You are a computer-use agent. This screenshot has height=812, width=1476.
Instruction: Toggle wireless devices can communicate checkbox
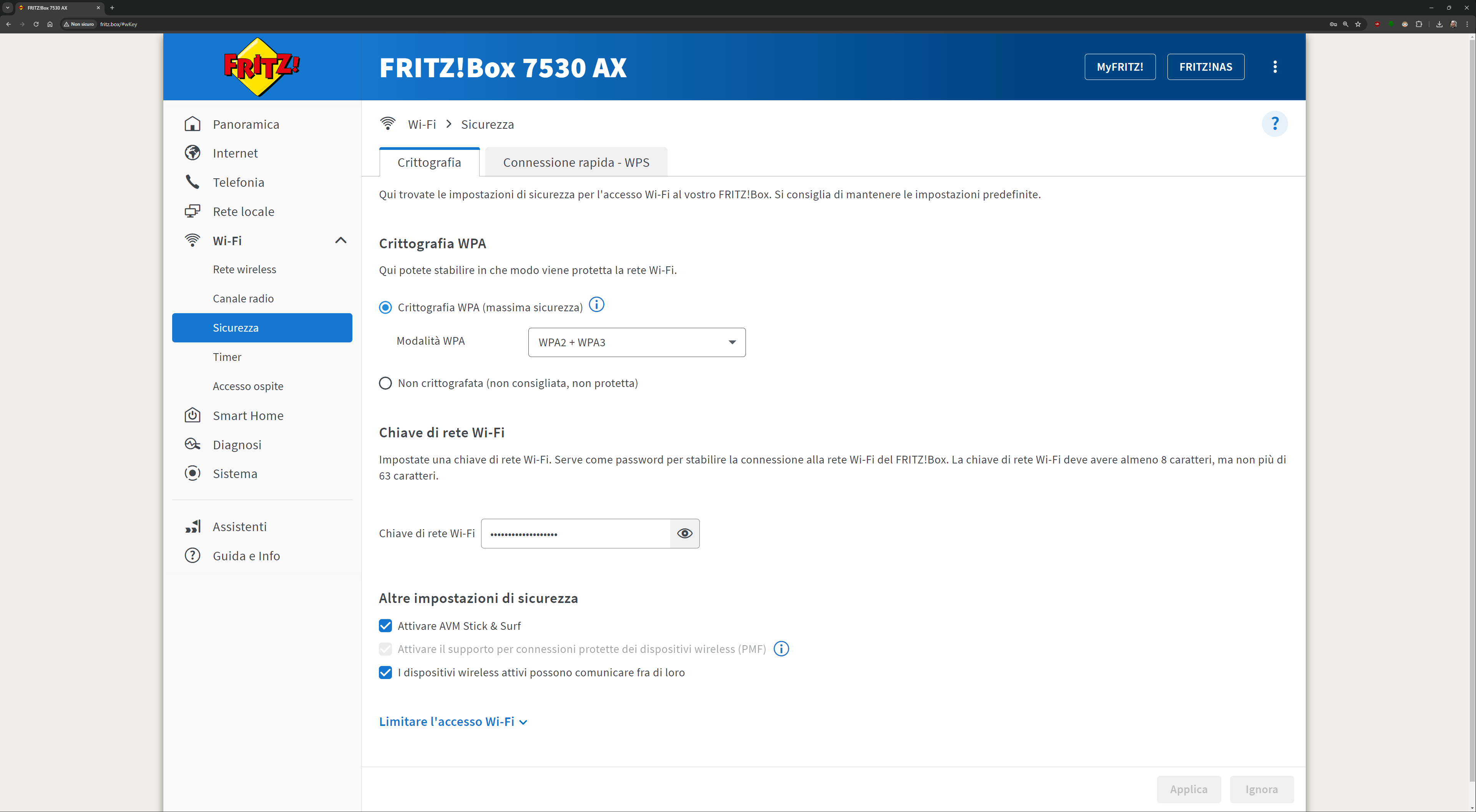[x=385, y=672]
